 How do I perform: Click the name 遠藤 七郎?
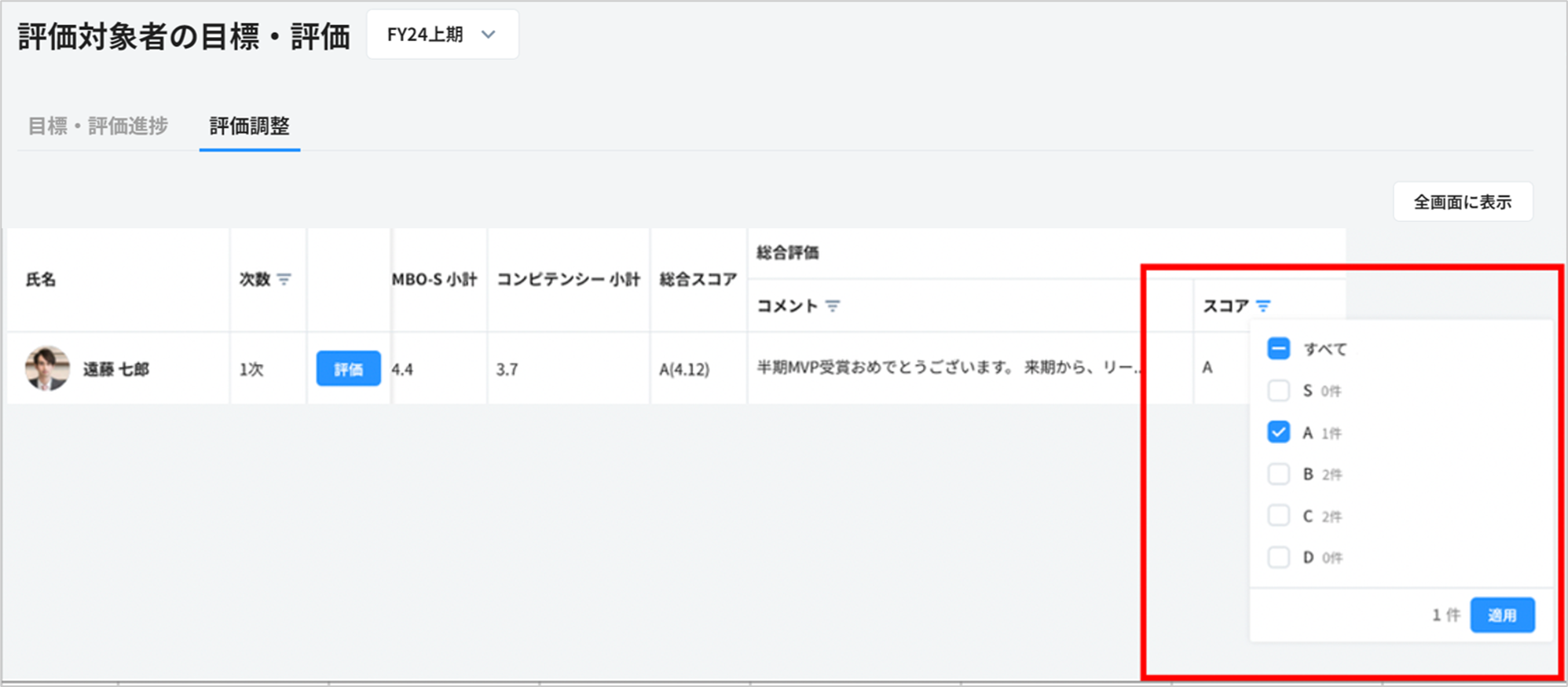(x=116, y=369)
